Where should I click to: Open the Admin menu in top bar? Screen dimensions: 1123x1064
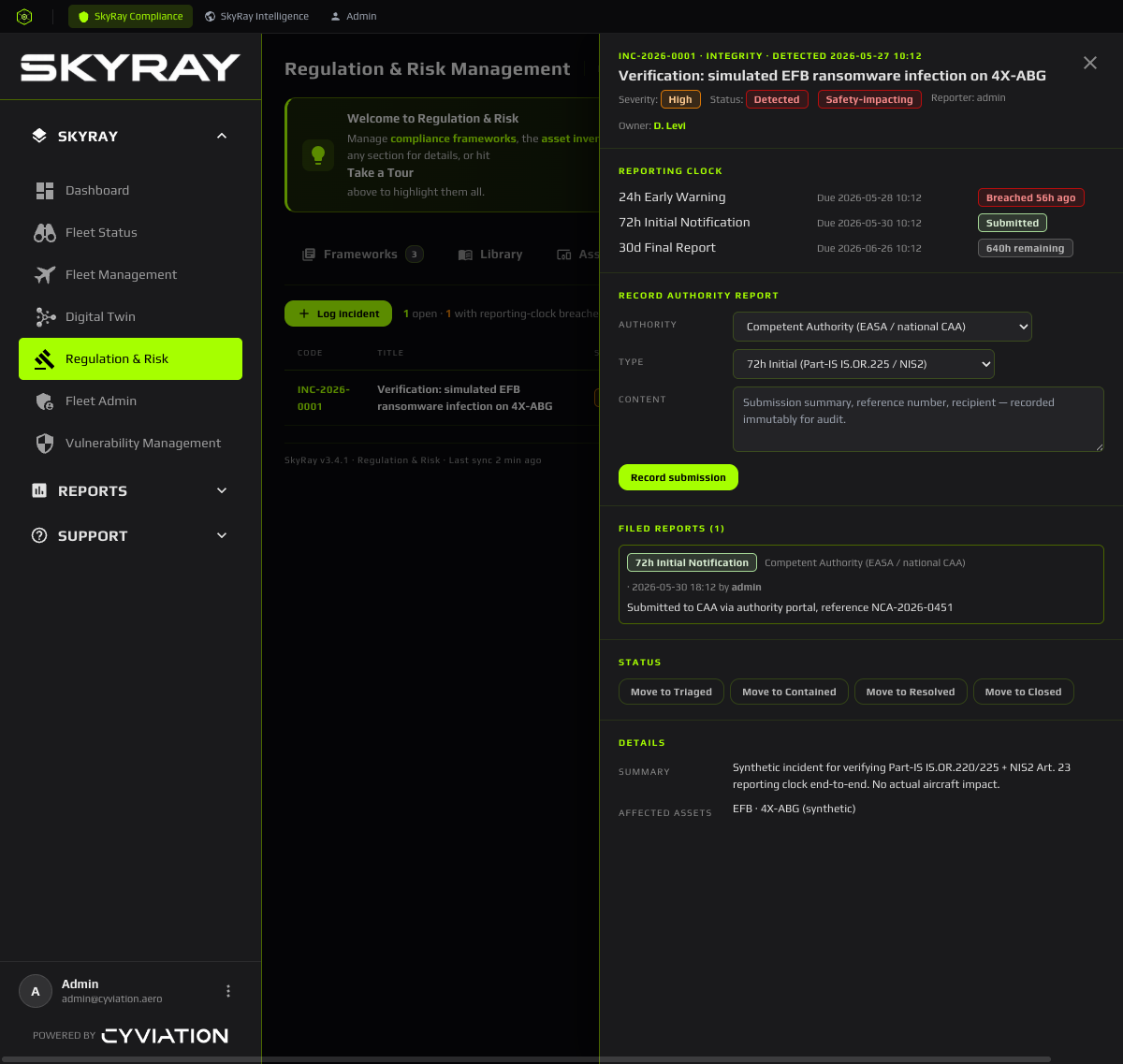[354, 16]
